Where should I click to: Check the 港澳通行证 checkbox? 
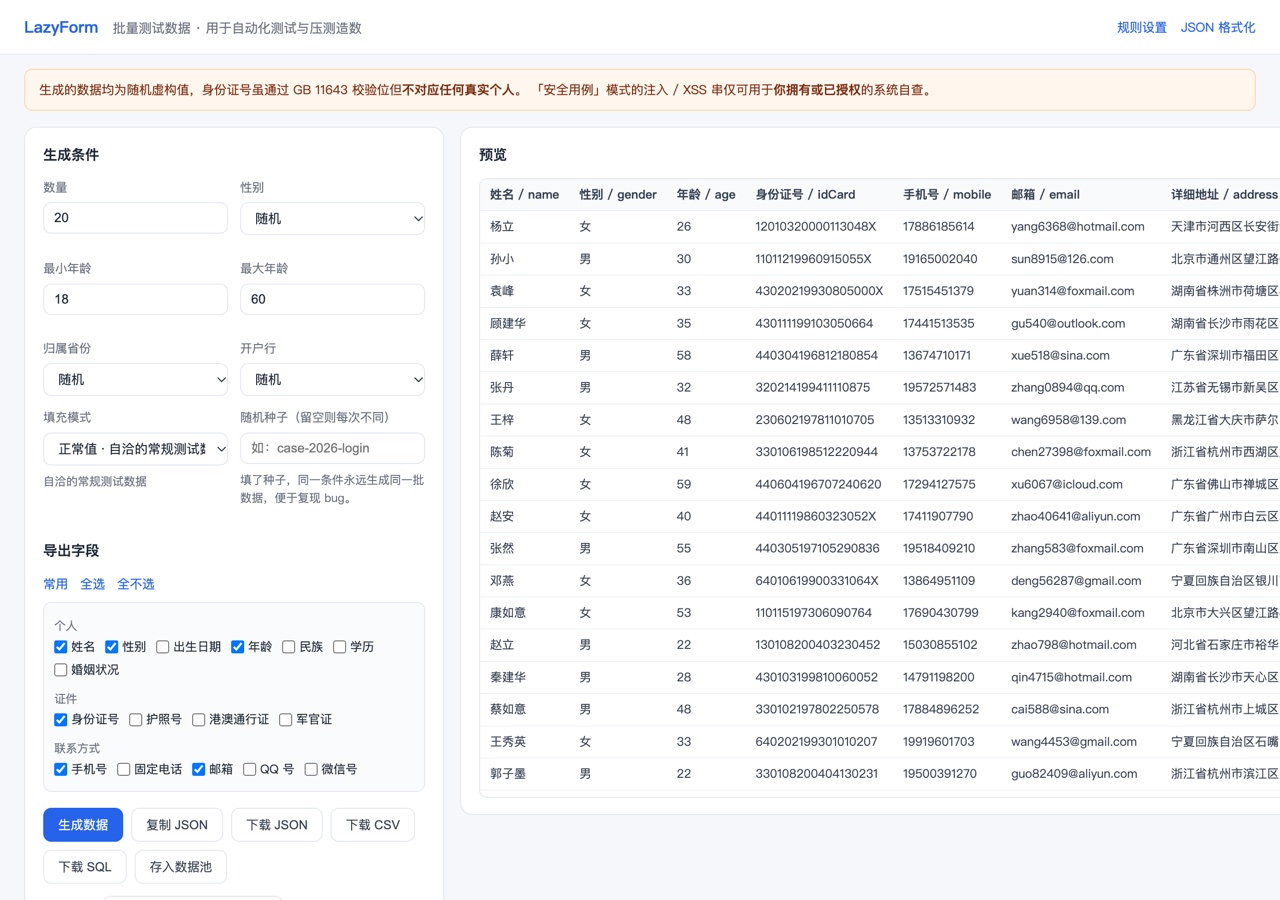199,720
